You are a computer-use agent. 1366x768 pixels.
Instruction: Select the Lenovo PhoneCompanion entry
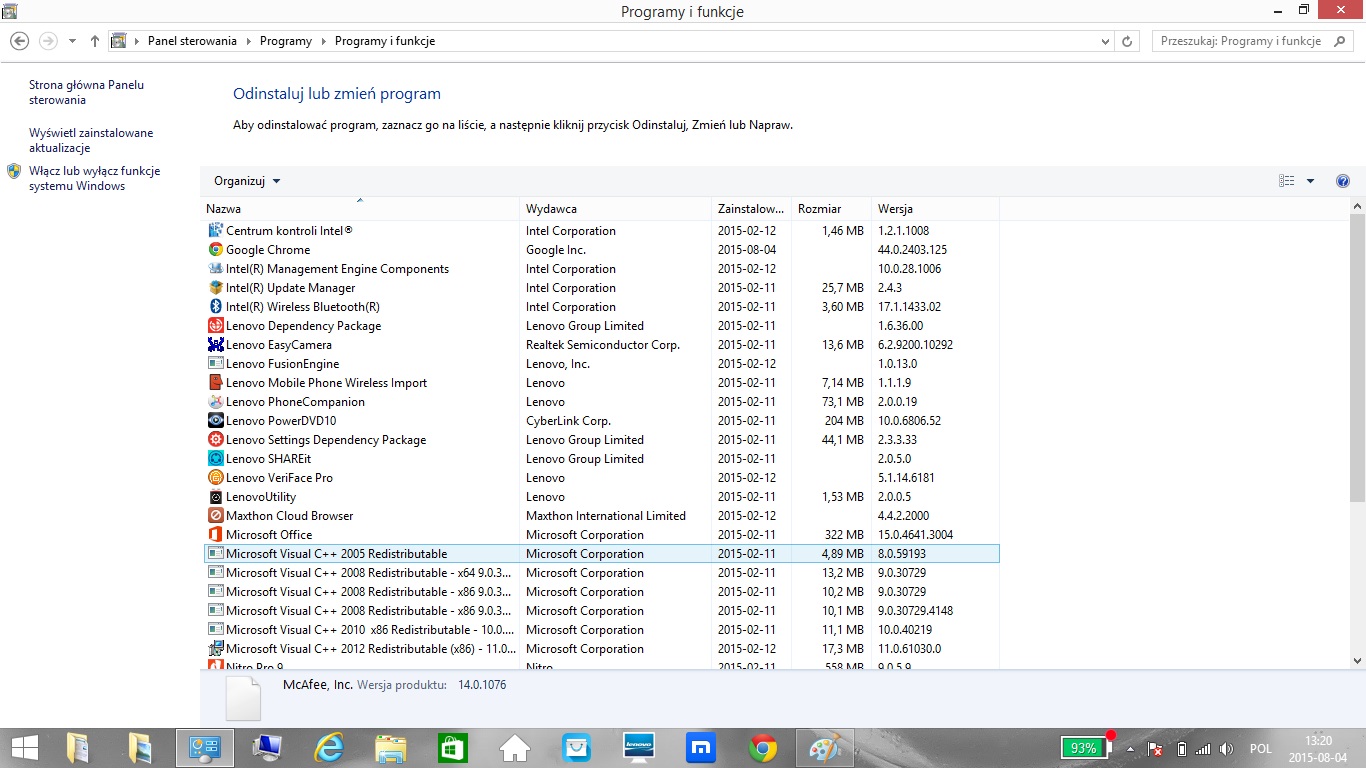[x=601, y=402]
